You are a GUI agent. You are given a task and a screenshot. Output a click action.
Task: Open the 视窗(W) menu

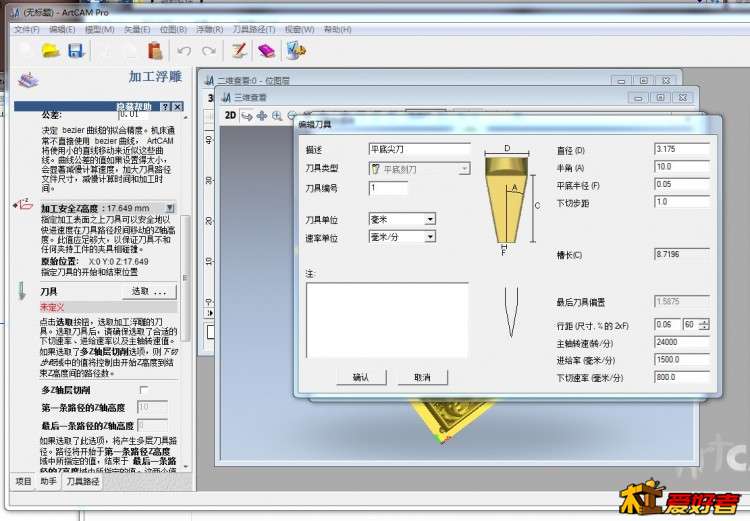click(x=299, y=30)
